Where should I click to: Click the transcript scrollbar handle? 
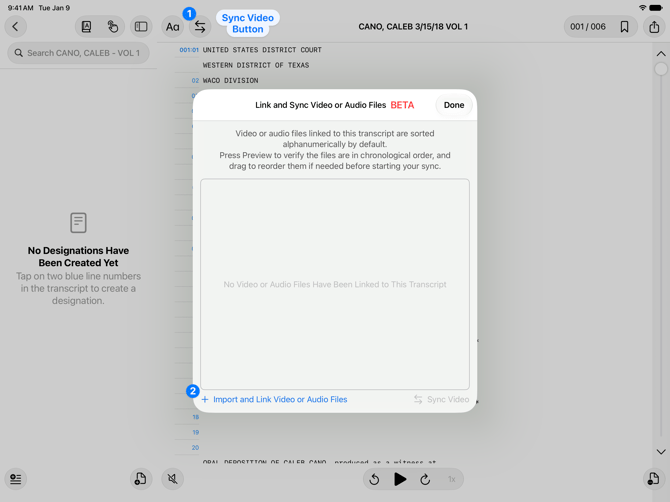point(661,69)
